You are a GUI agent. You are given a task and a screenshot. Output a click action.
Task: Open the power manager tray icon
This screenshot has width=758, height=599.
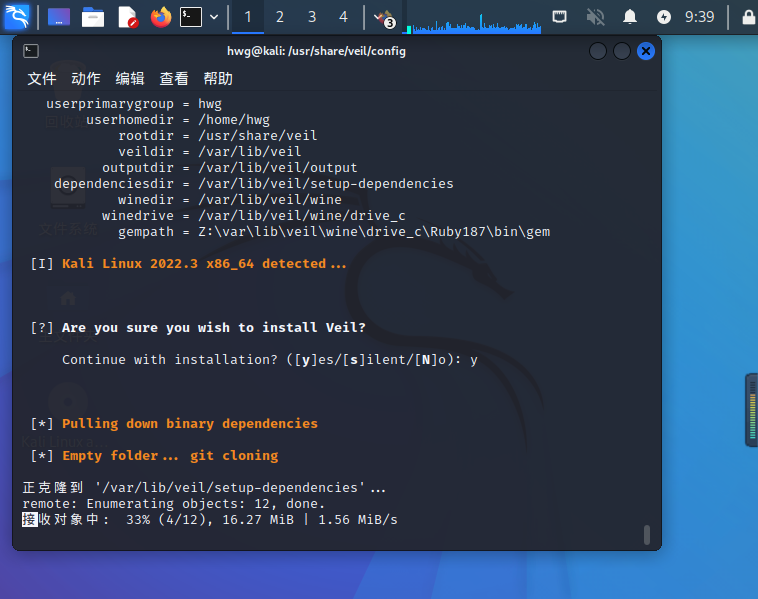pyautogui.click(x=664, y=17)
